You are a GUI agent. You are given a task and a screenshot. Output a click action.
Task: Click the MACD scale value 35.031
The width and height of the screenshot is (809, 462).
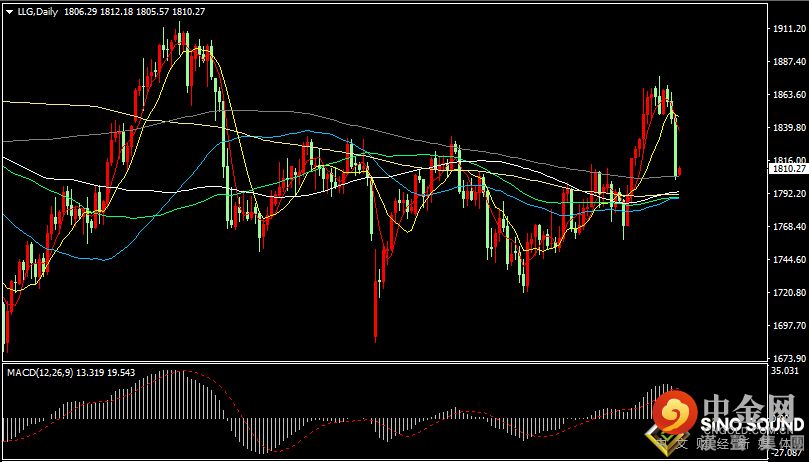(784, 371)
